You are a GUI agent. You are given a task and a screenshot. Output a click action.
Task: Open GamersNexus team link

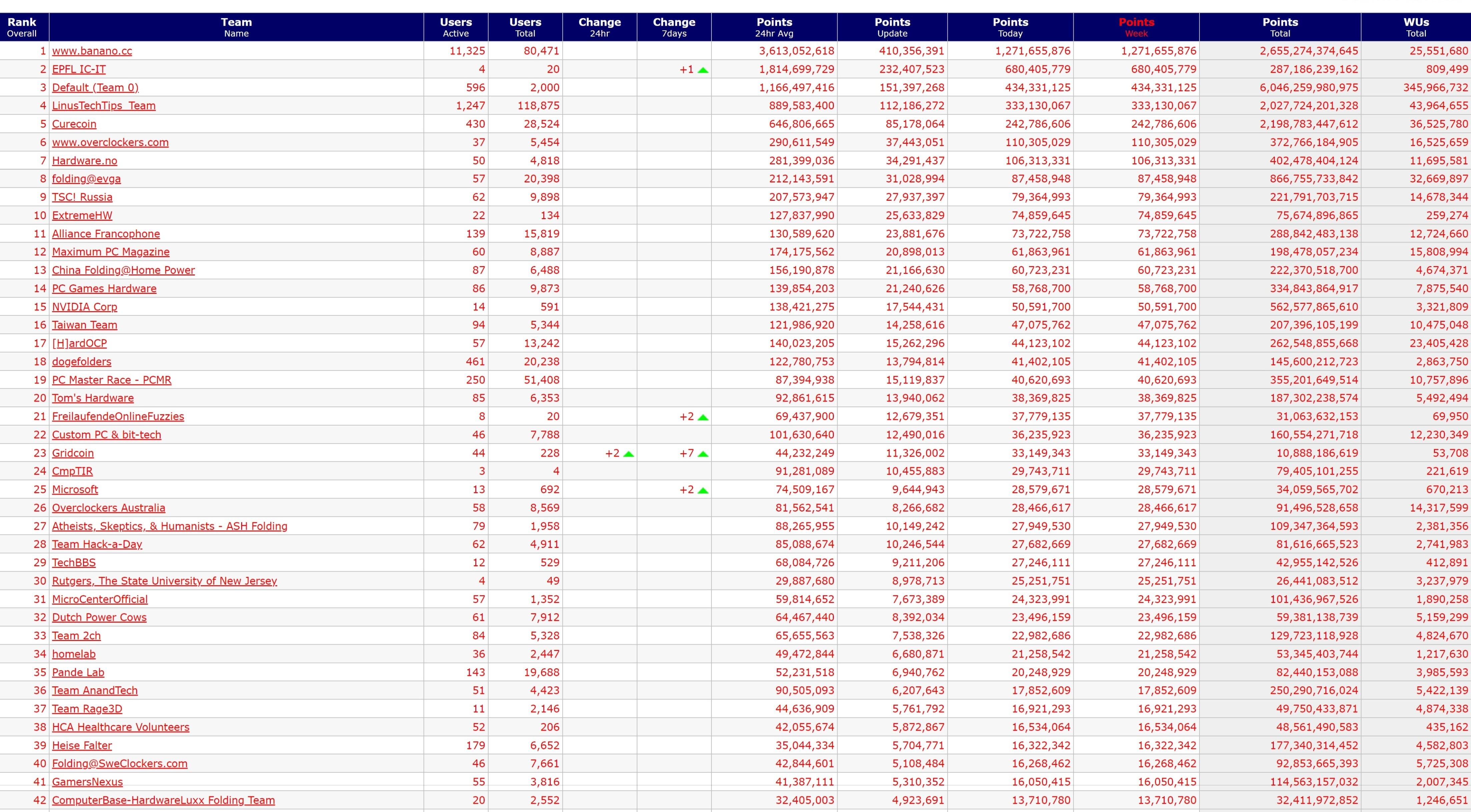click(x=87, y=782)
